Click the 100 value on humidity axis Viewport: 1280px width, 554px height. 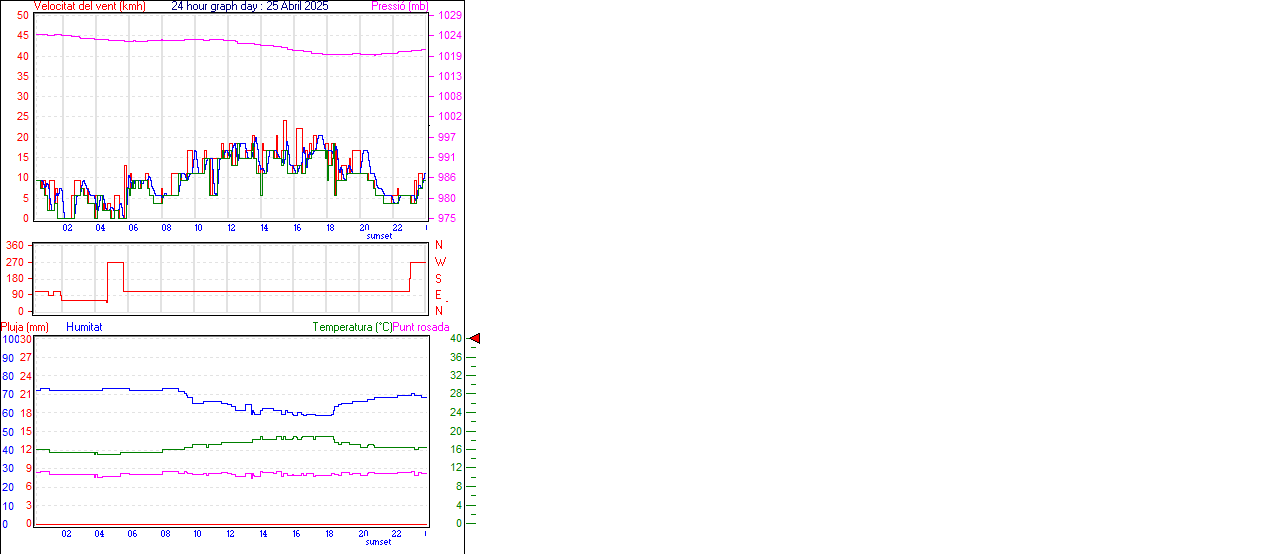[9, 339]
